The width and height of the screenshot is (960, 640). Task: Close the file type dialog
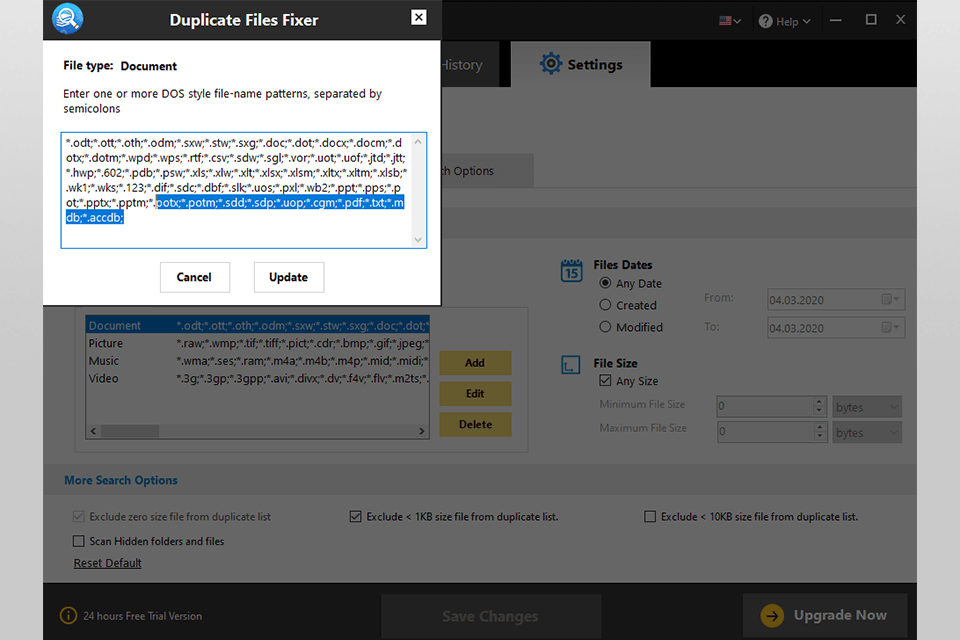[419, 17]
